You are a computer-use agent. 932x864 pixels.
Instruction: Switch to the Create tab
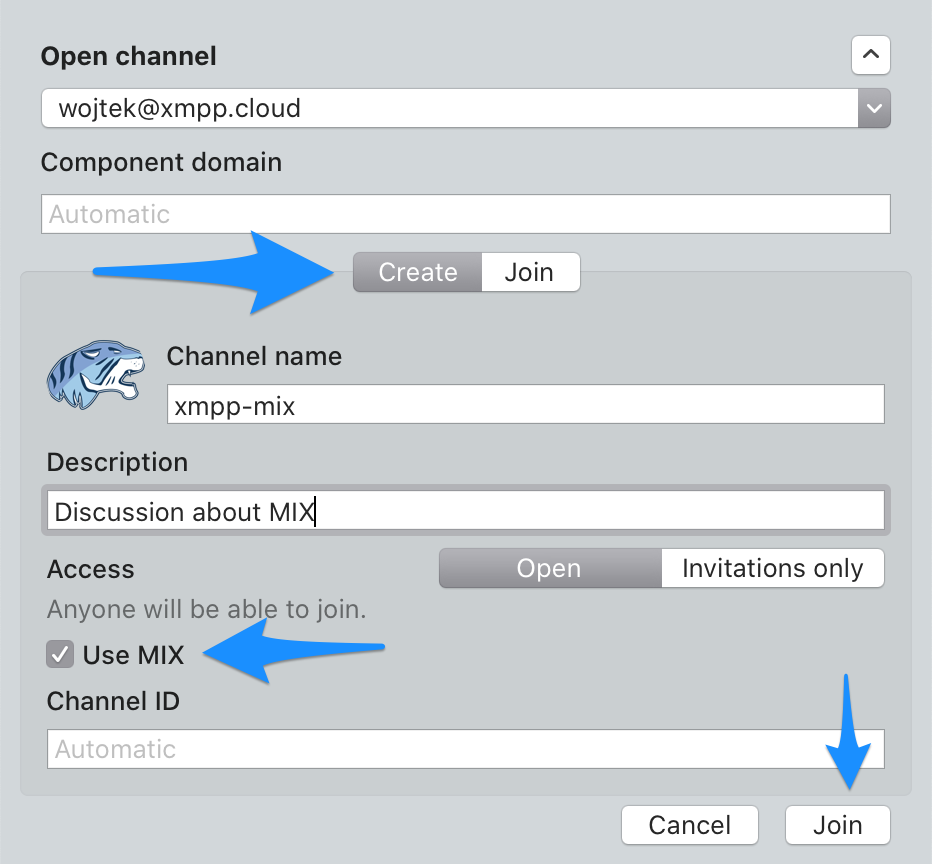pos(418,273)
